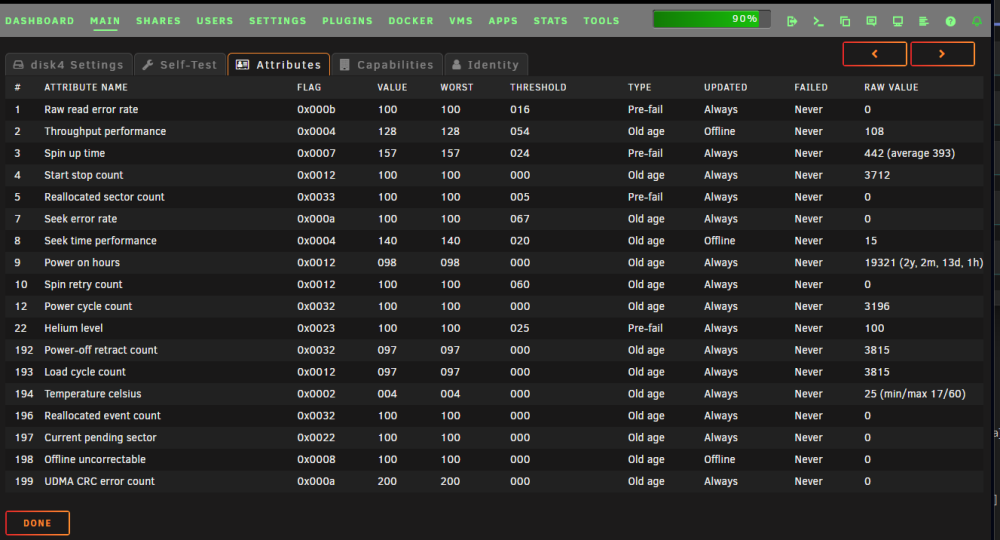Viewport: 1000px width, 540px height.
Task: Click raw value '3712' for Start stop count
Action: [x=877, y=175]
